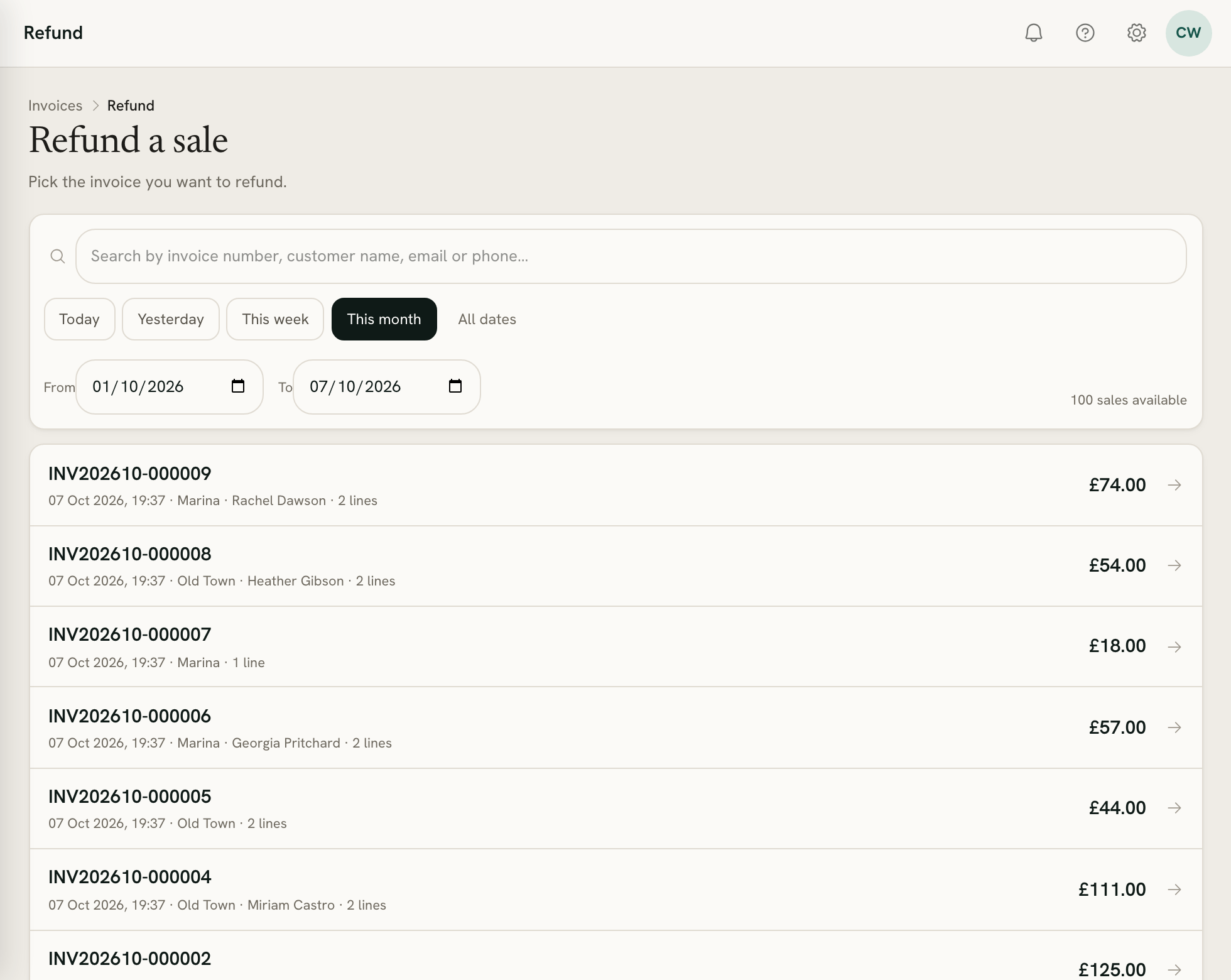1231x980 pixels.
Task: Click the To date field 07/10/2026
Action: pos(387,387)
